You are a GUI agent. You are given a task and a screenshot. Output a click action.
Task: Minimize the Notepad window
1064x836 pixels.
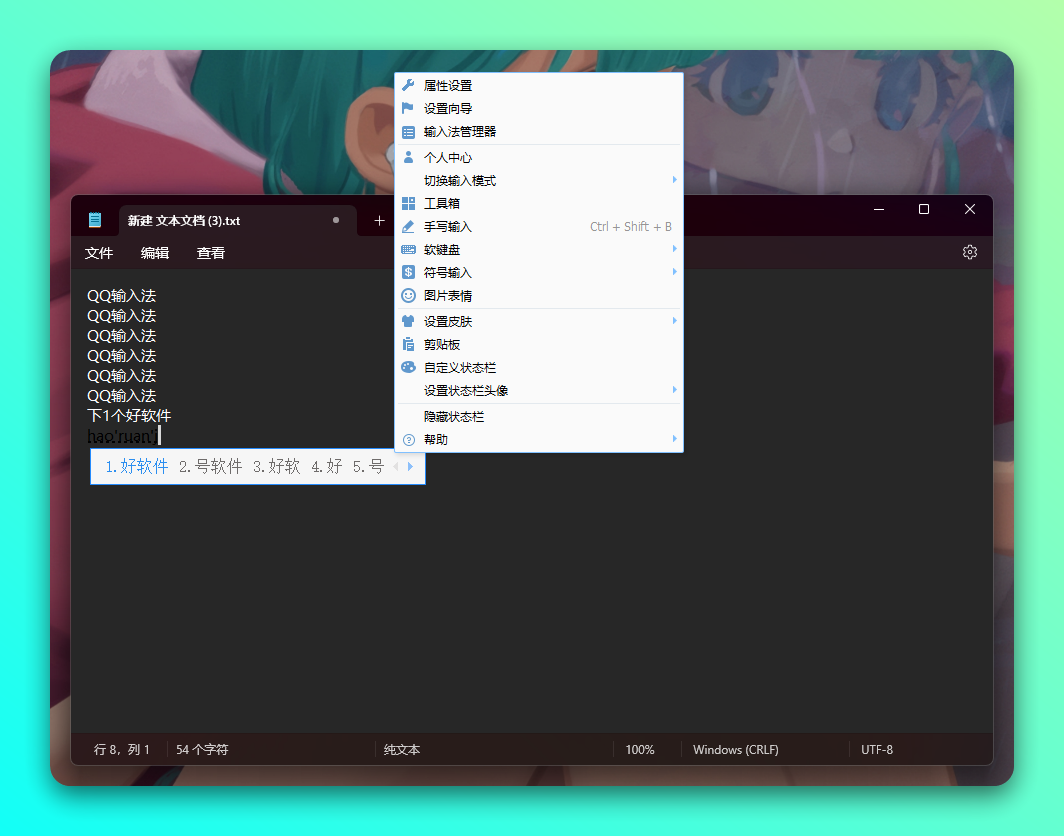click(x=879, y=209)
